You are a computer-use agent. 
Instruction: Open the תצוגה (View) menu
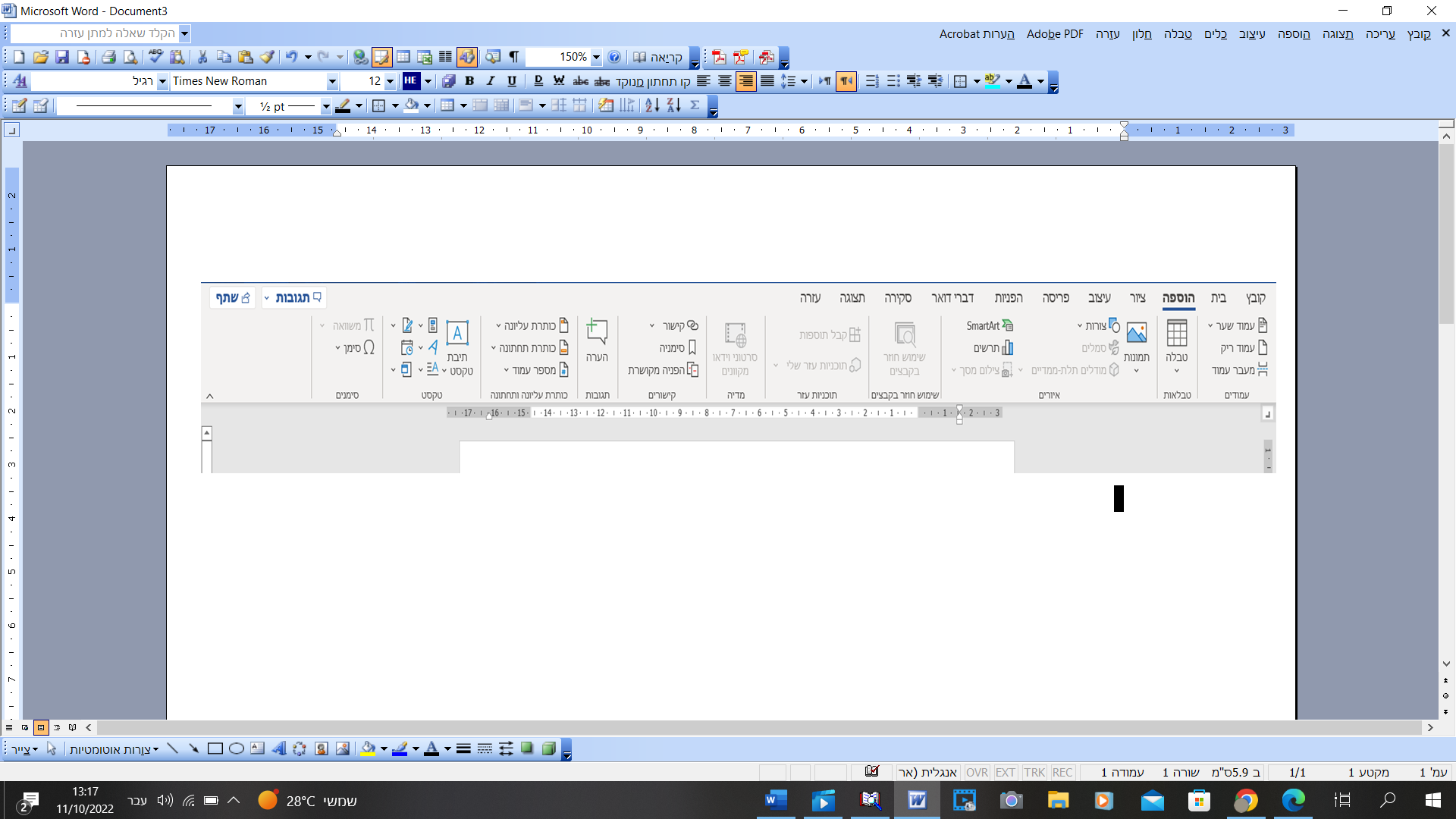click(x=1338, y=33)
